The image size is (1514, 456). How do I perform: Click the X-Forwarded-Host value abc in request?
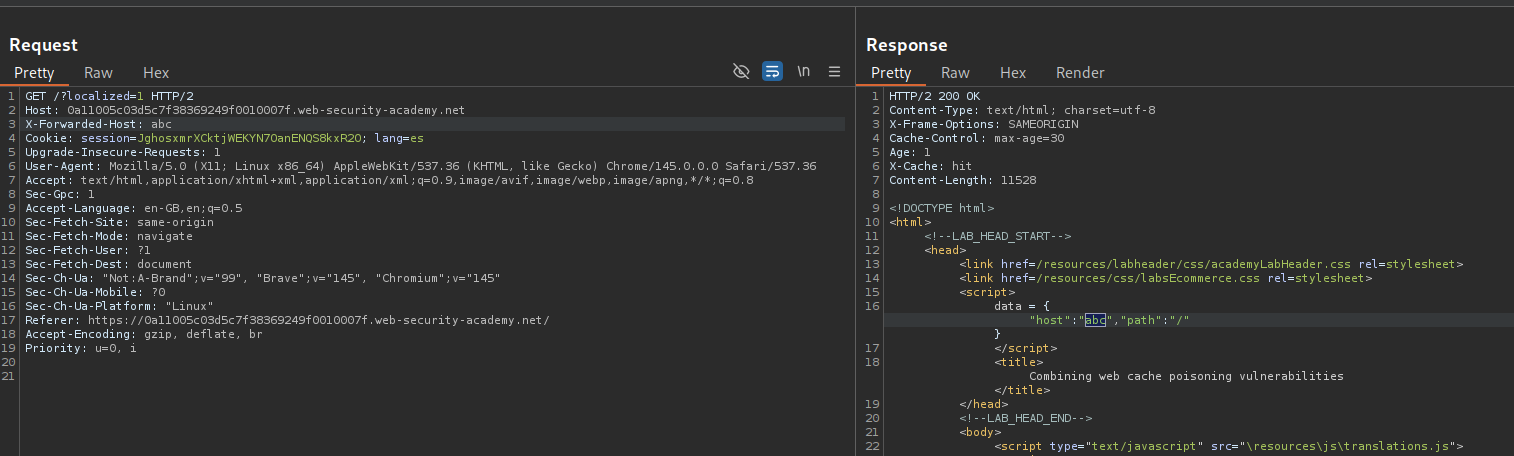(x=161, y=124)
